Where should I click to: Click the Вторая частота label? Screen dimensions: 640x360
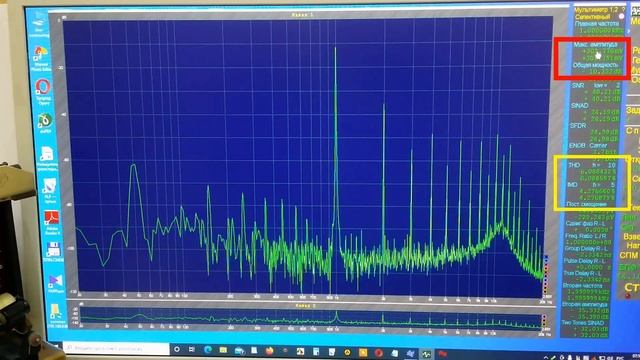point(584,285)
